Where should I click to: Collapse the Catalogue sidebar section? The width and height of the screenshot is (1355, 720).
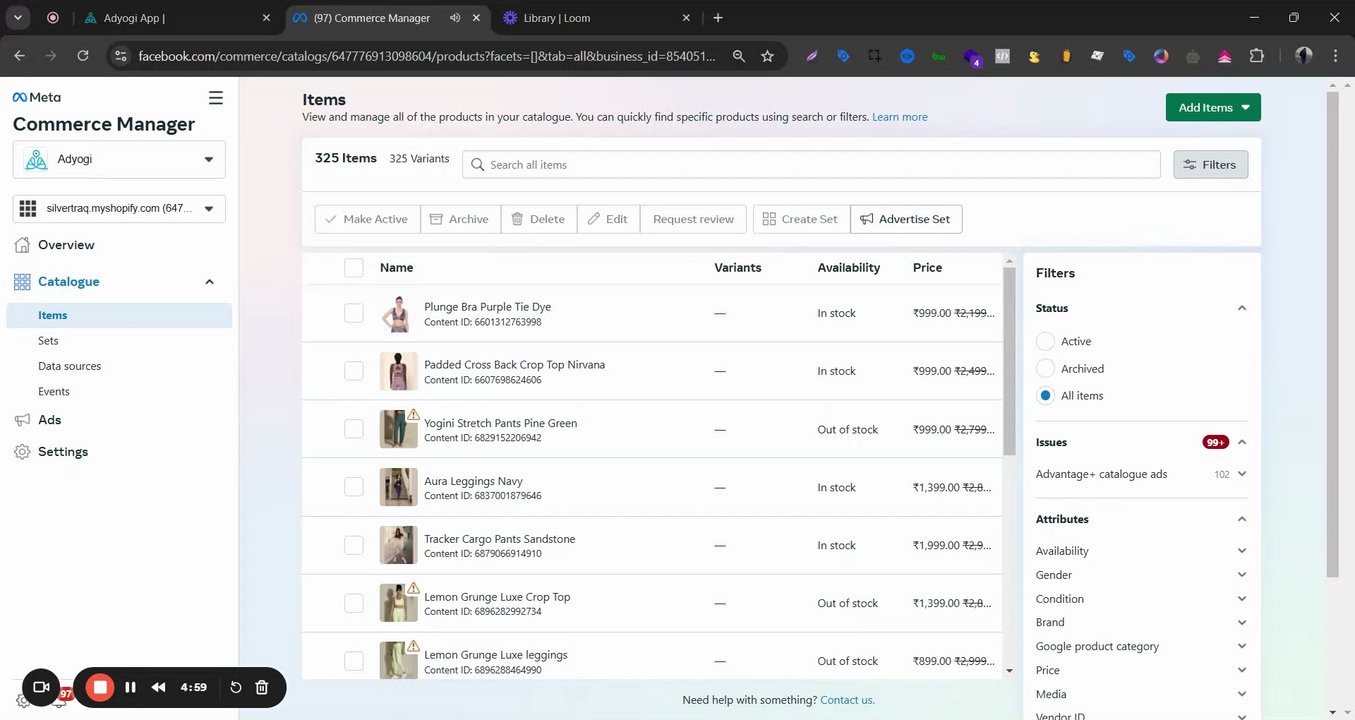pos(209,282)
